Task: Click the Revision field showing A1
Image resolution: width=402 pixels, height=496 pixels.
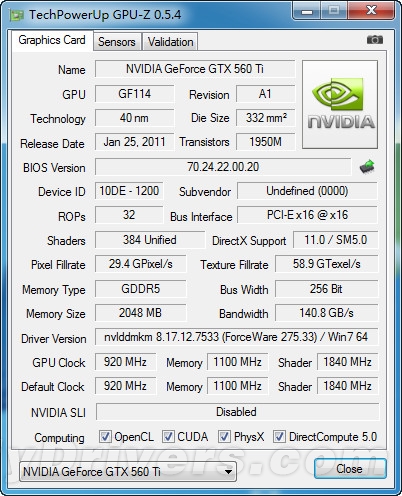Action: click(x=265, y=94)
